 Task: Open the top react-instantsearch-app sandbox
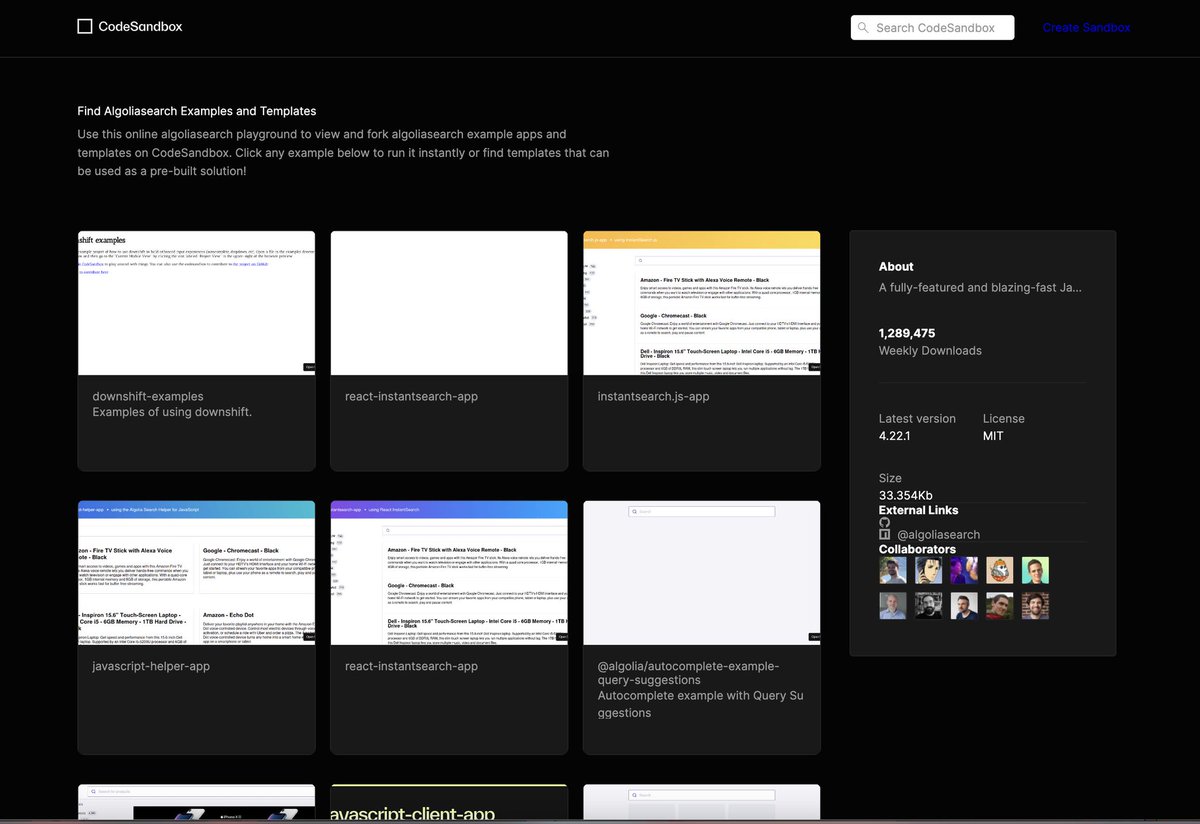pyautogui.click(x=448, y=350)
